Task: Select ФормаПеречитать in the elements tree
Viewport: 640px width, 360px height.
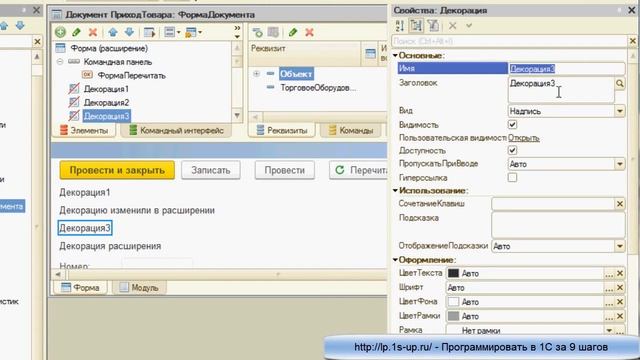Action: tap(131, 76)
